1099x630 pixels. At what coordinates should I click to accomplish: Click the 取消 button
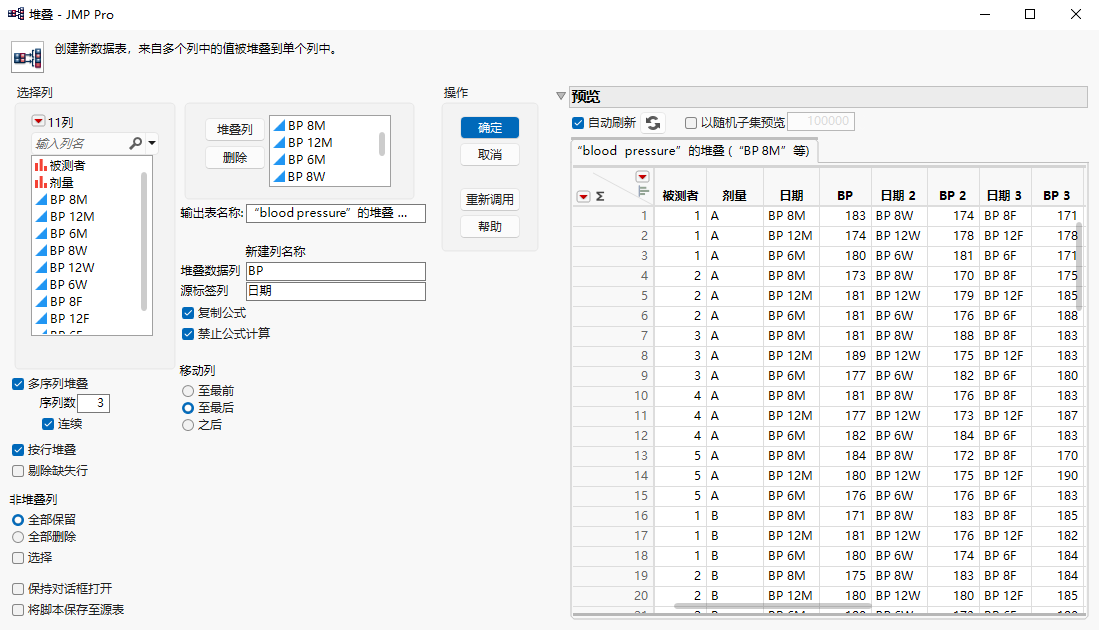tap(490, 154)
